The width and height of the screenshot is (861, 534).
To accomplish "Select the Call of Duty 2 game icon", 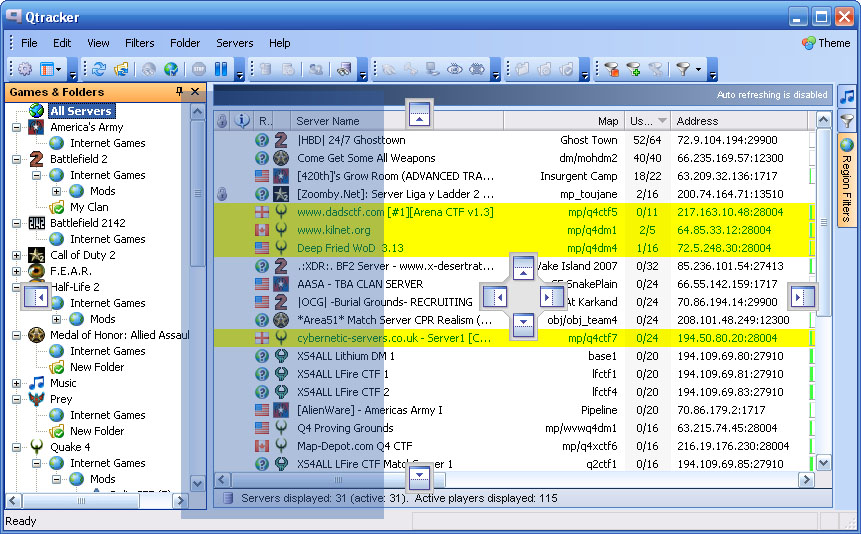I will tap(37, 255).
